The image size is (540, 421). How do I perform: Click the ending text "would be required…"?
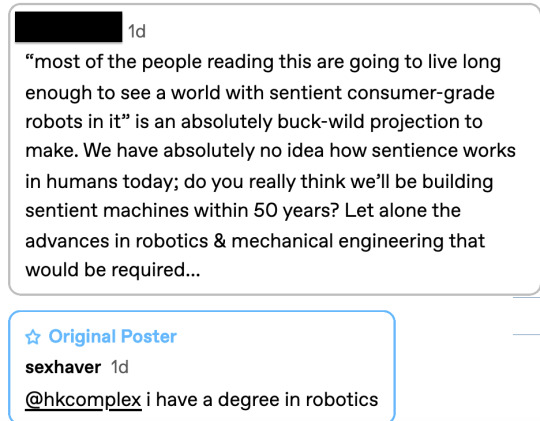[113, 269]
